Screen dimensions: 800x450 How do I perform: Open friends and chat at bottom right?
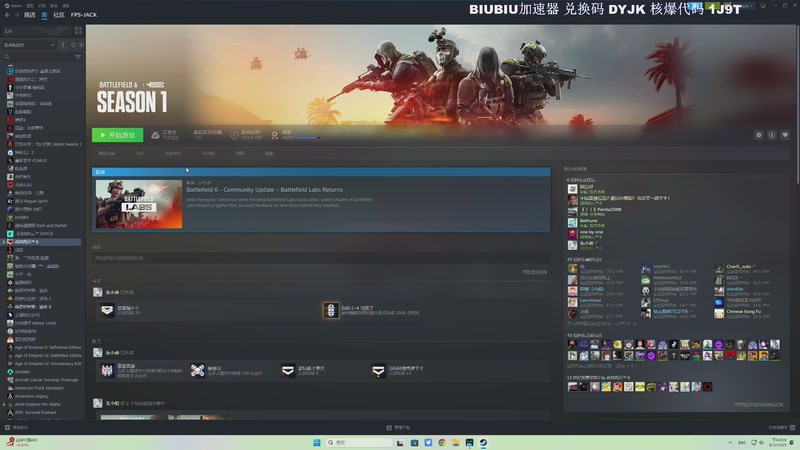point(781,428)
